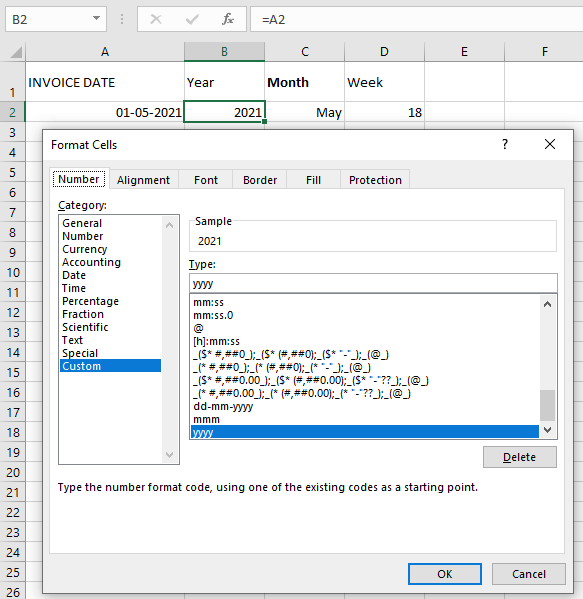The height and width of the screenshot is (599, 583).
Task: Select the Time category
Action: [x=110, y=288]
